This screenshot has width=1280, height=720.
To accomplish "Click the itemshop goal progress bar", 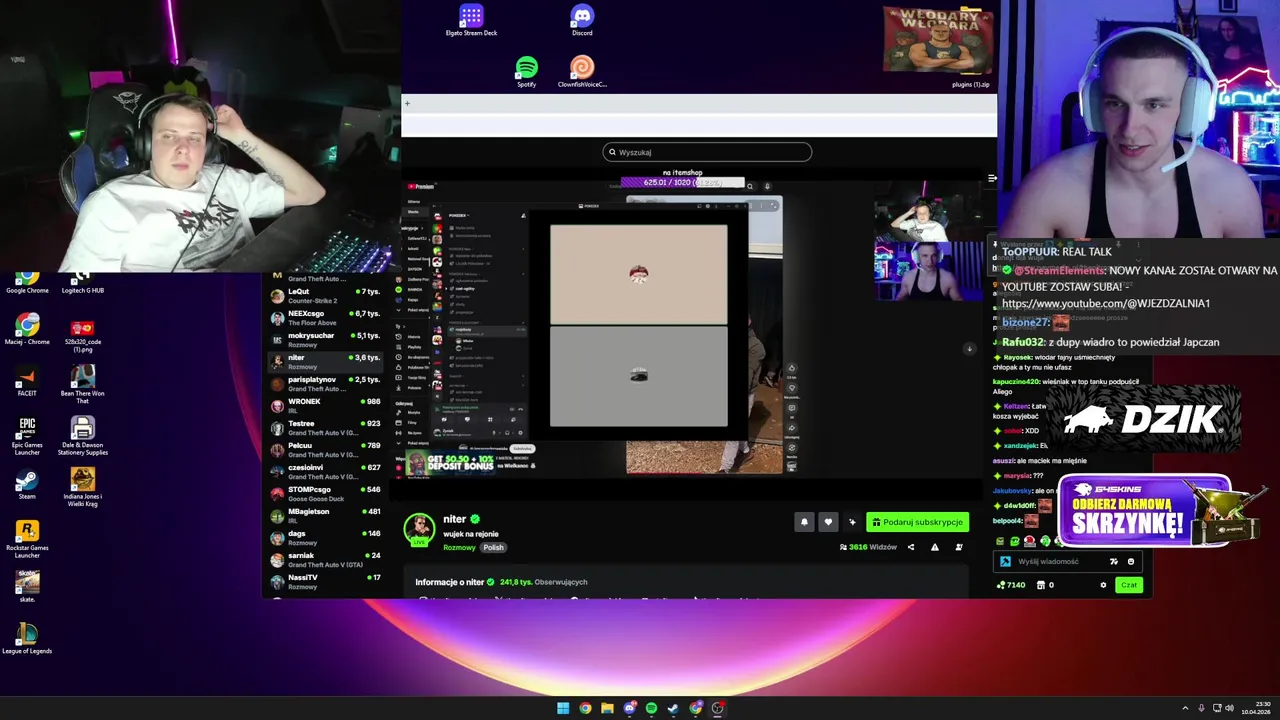I will [x=683, y=183].
